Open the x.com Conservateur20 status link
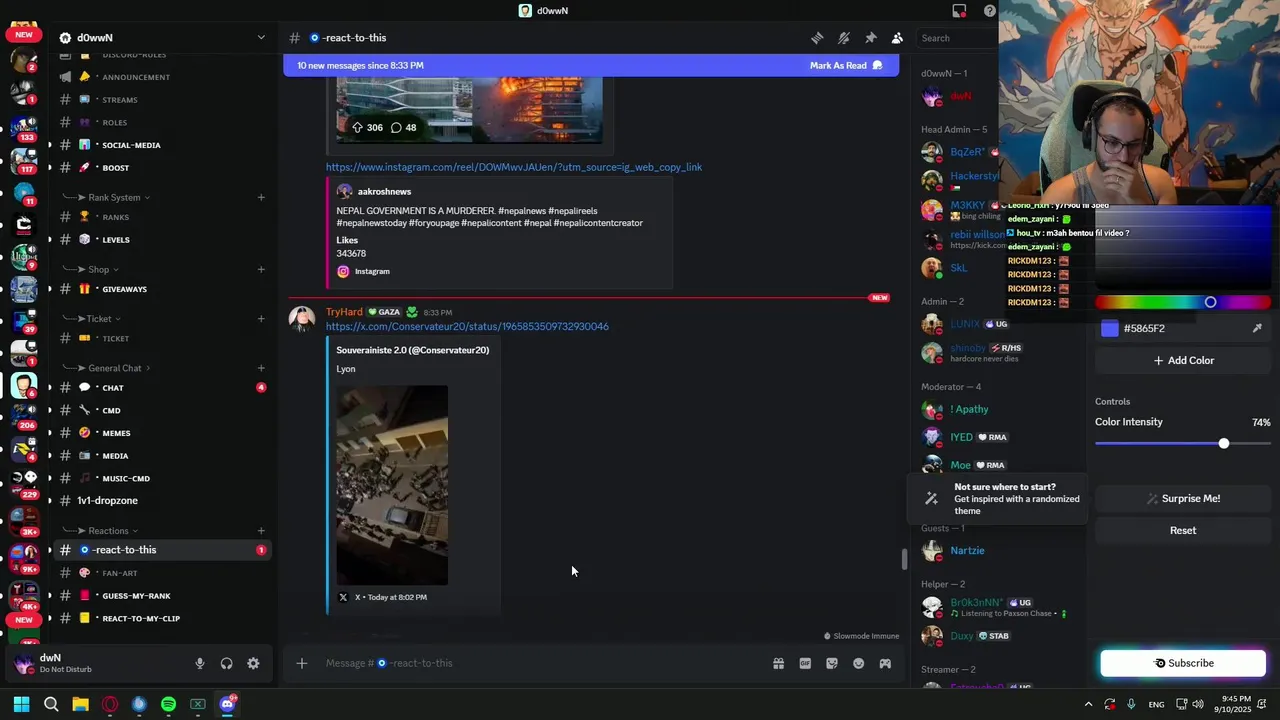This screenshot has height=720, width=1280. (x=467, y=326)
